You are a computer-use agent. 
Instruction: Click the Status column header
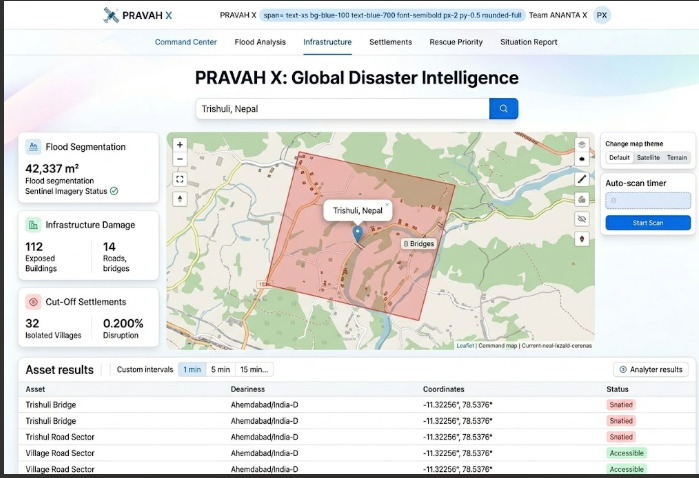click(x=617, y=389)
